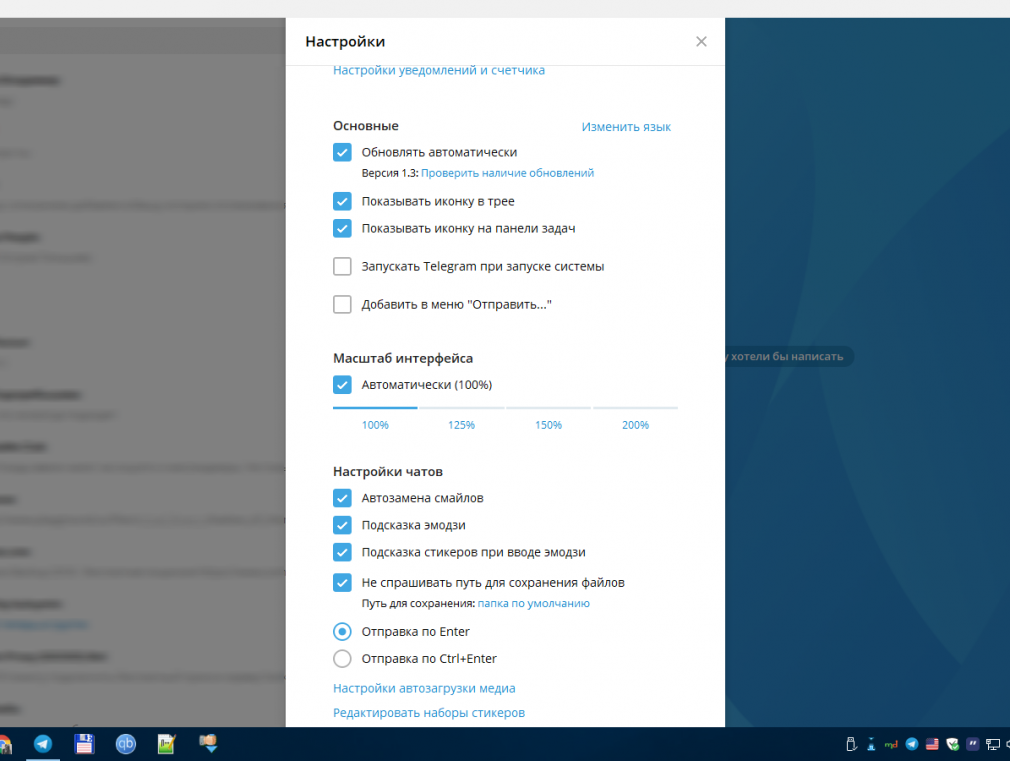Click the green-orange md tray icon
1010x761 pixels.
pos(891,744)
